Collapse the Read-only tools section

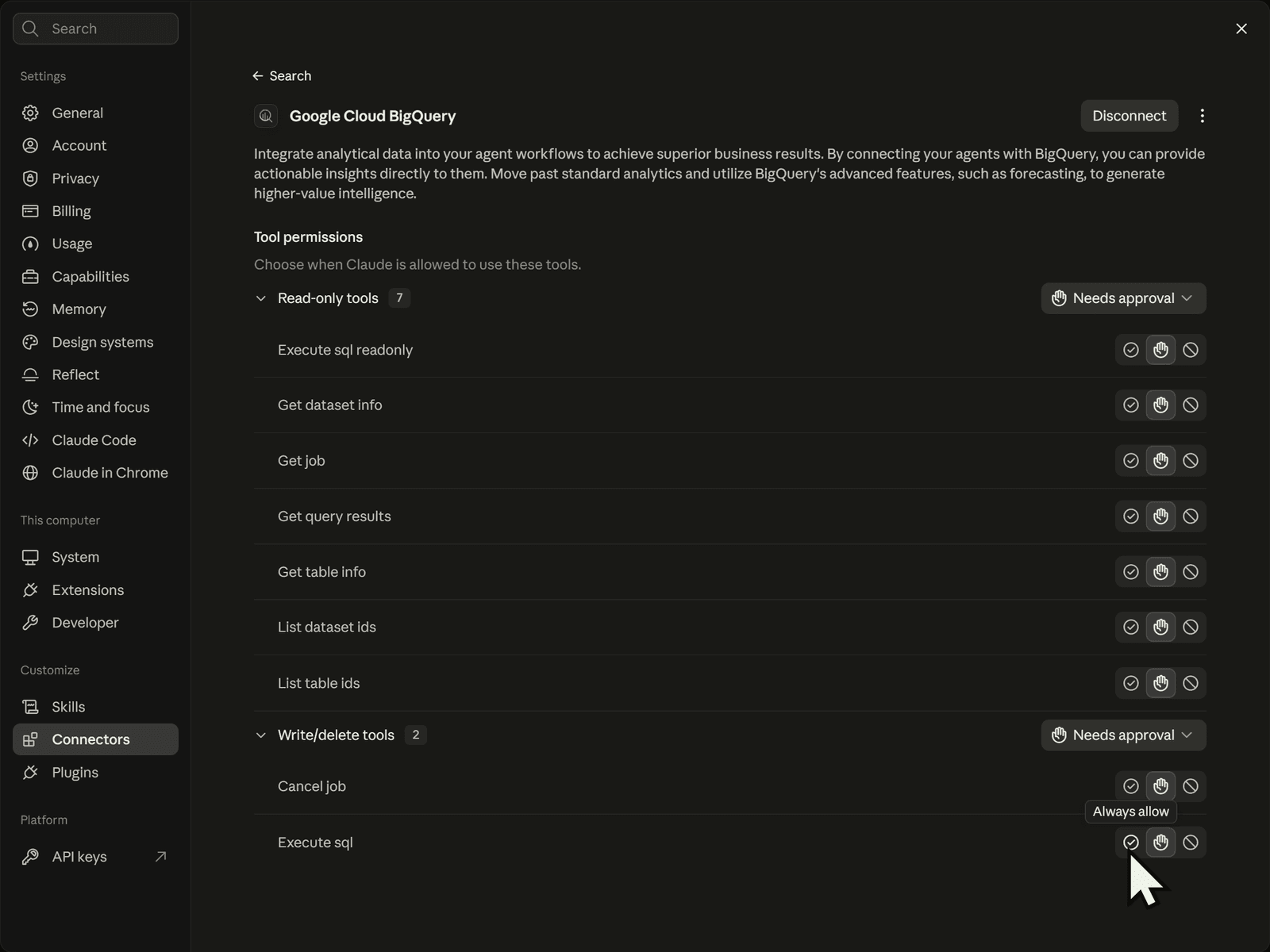pyautogui.click(x=260, y=298)
